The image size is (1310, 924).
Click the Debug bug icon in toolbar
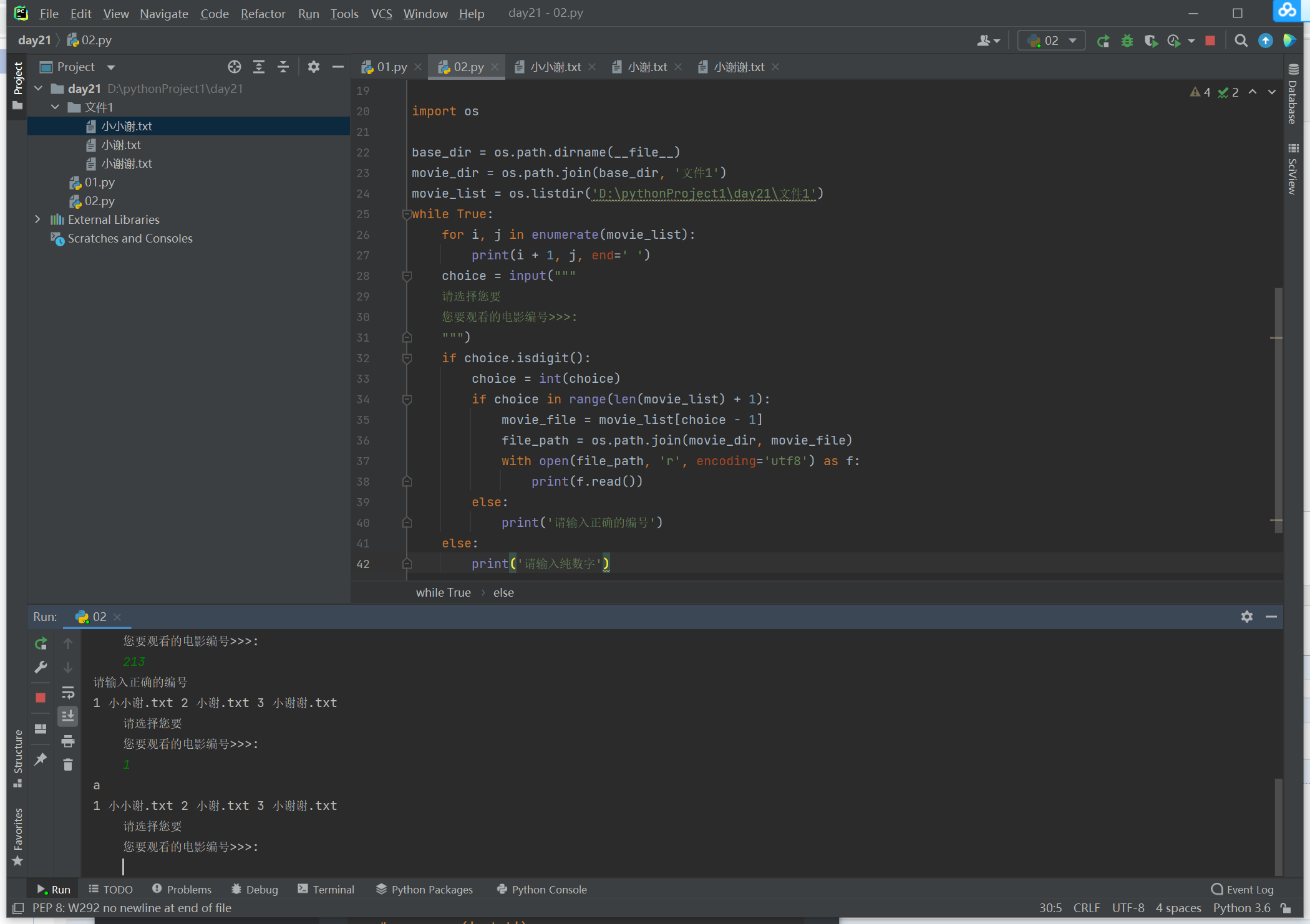(1127, 41)
